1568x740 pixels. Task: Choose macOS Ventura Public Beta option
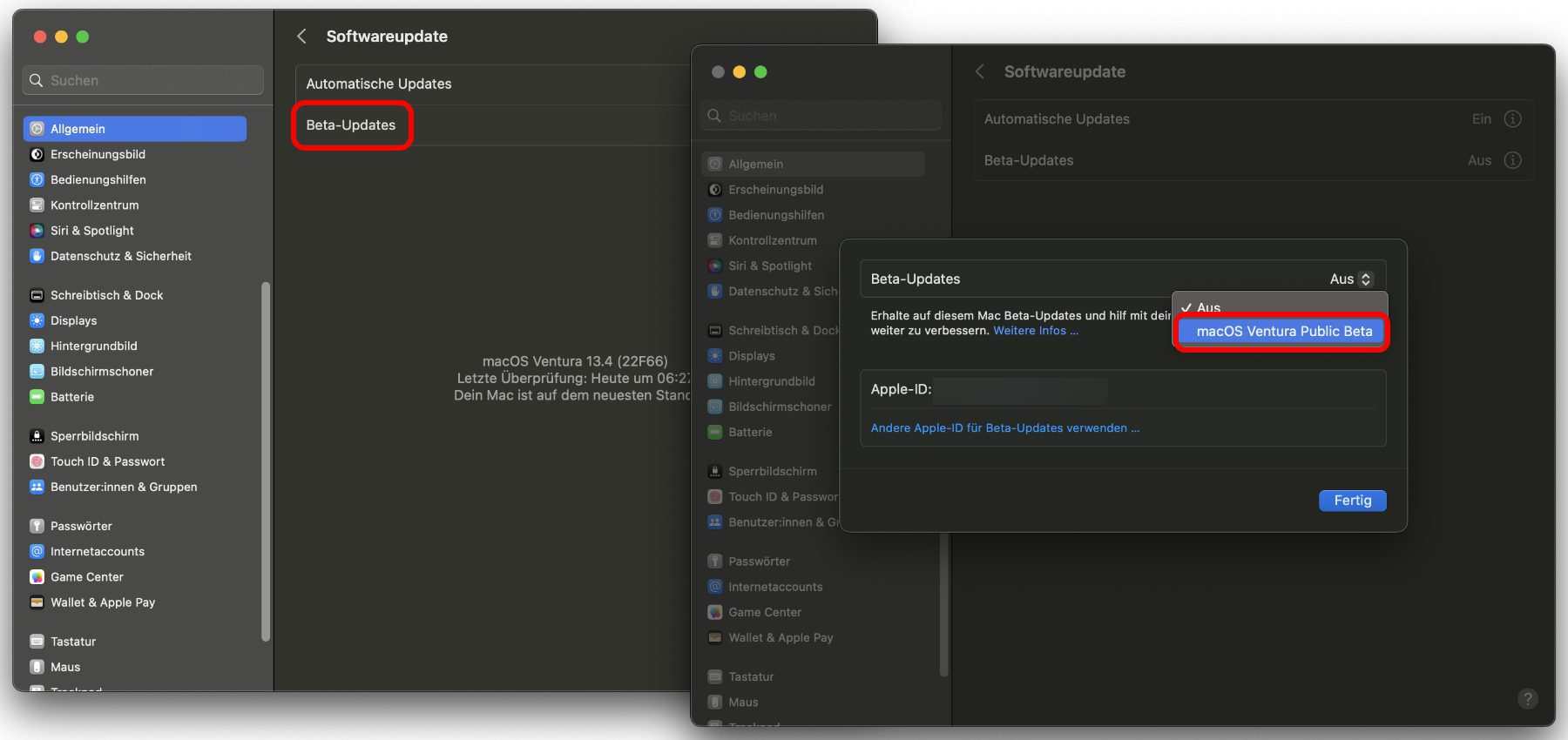tap(1283, 332)
